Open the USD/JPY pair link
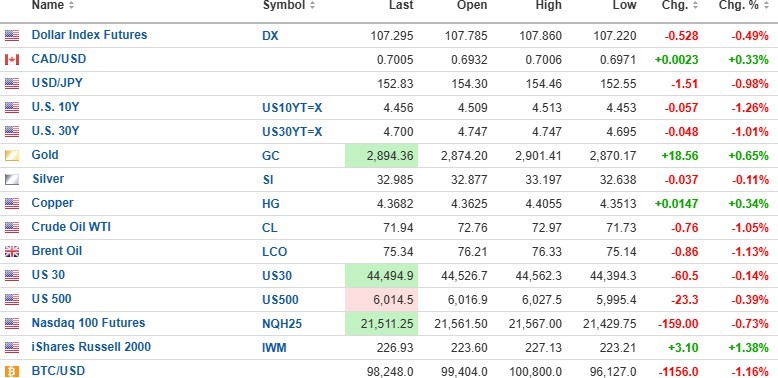This screenshot has width=778, height=378. [x=57, y=83]
